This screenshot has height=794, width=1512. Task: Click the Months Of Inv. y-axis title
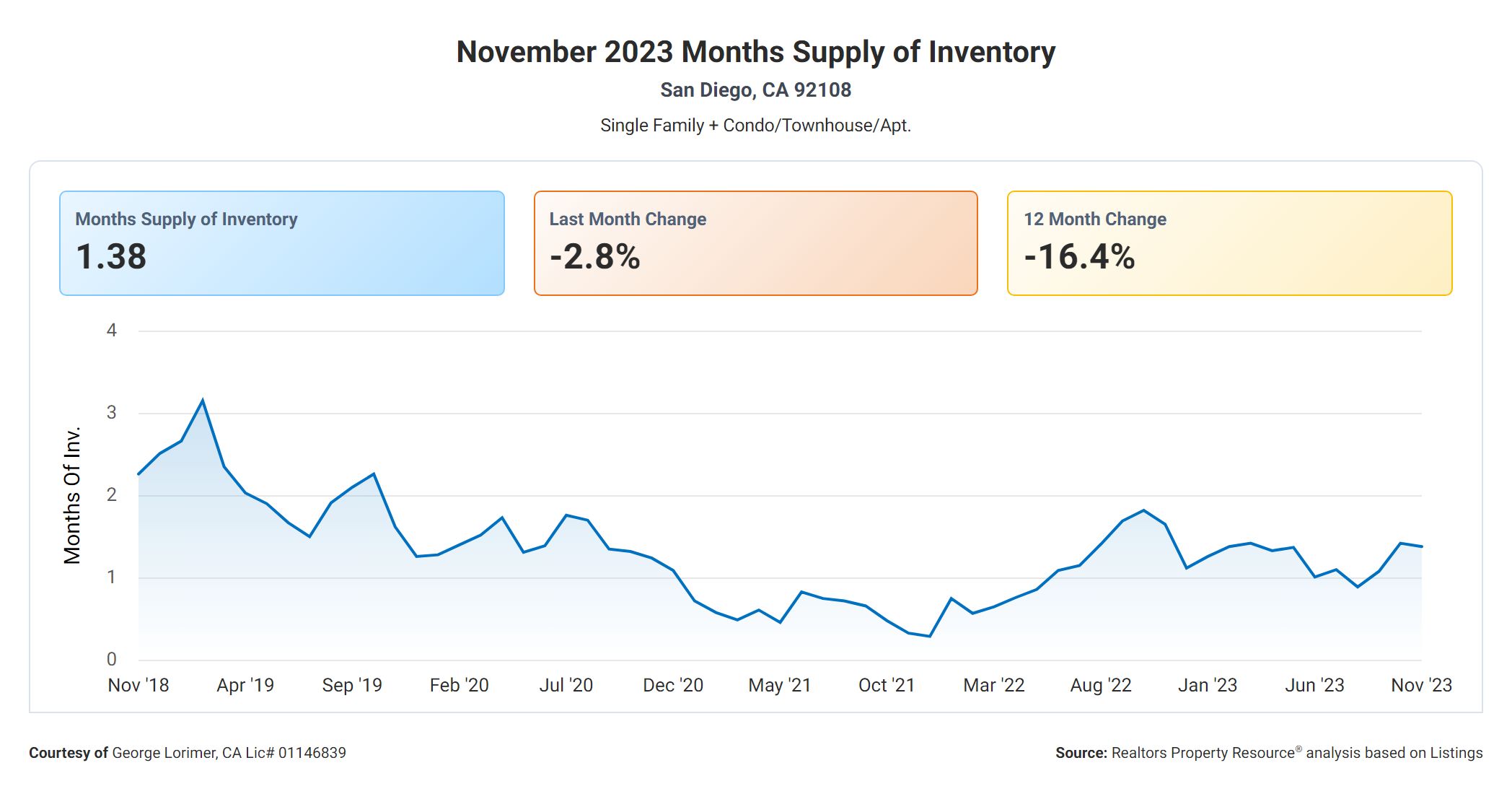(x=72, y=495)
